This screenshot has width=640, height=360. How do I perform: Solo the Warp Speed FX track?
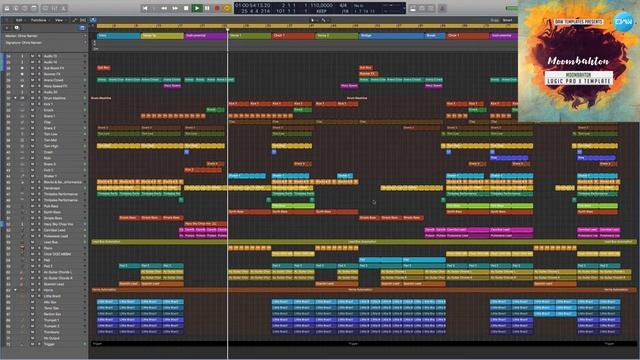(39, 86)
